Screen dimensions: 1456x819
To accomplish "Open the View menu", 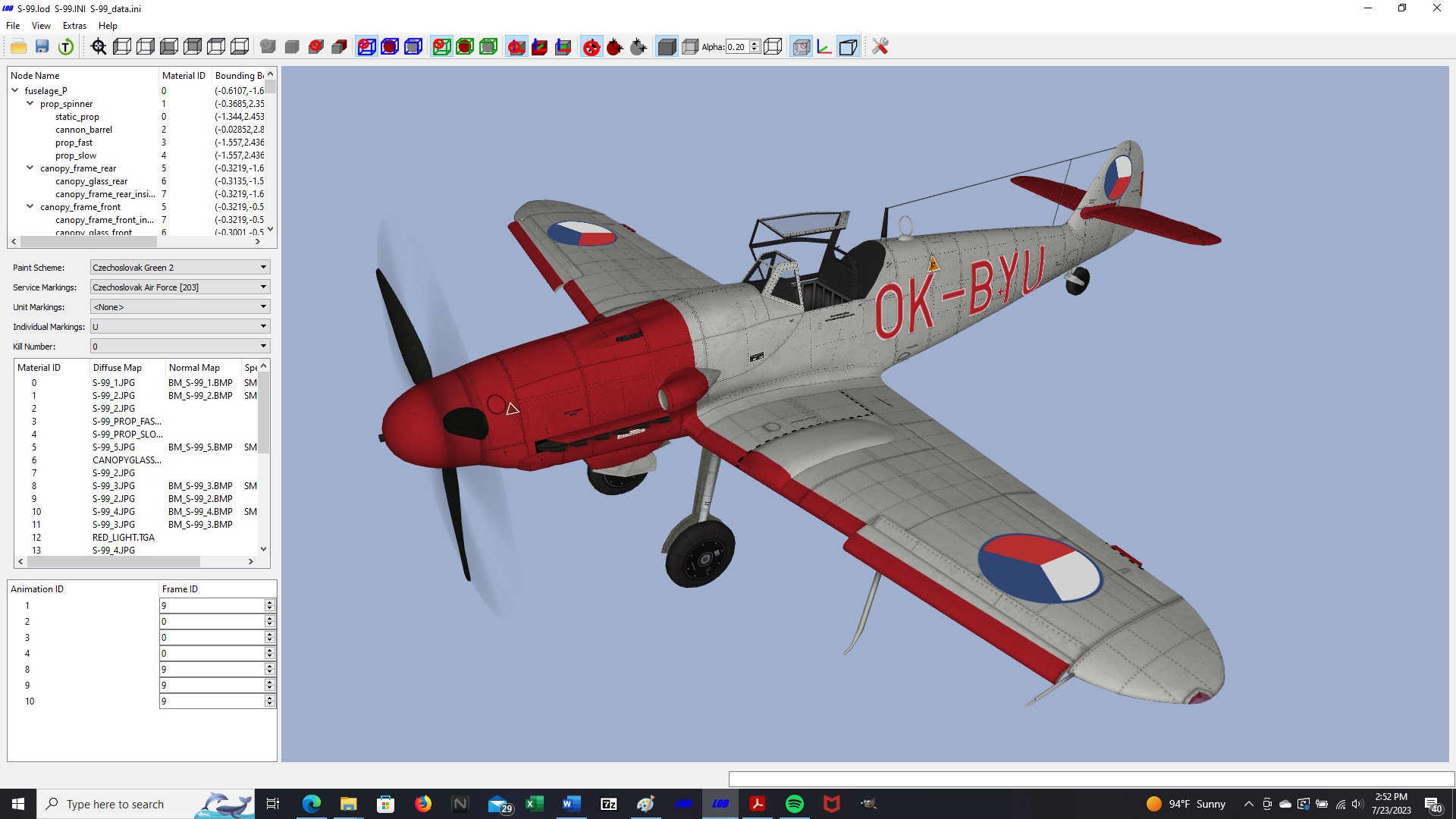I will [41, 25].
